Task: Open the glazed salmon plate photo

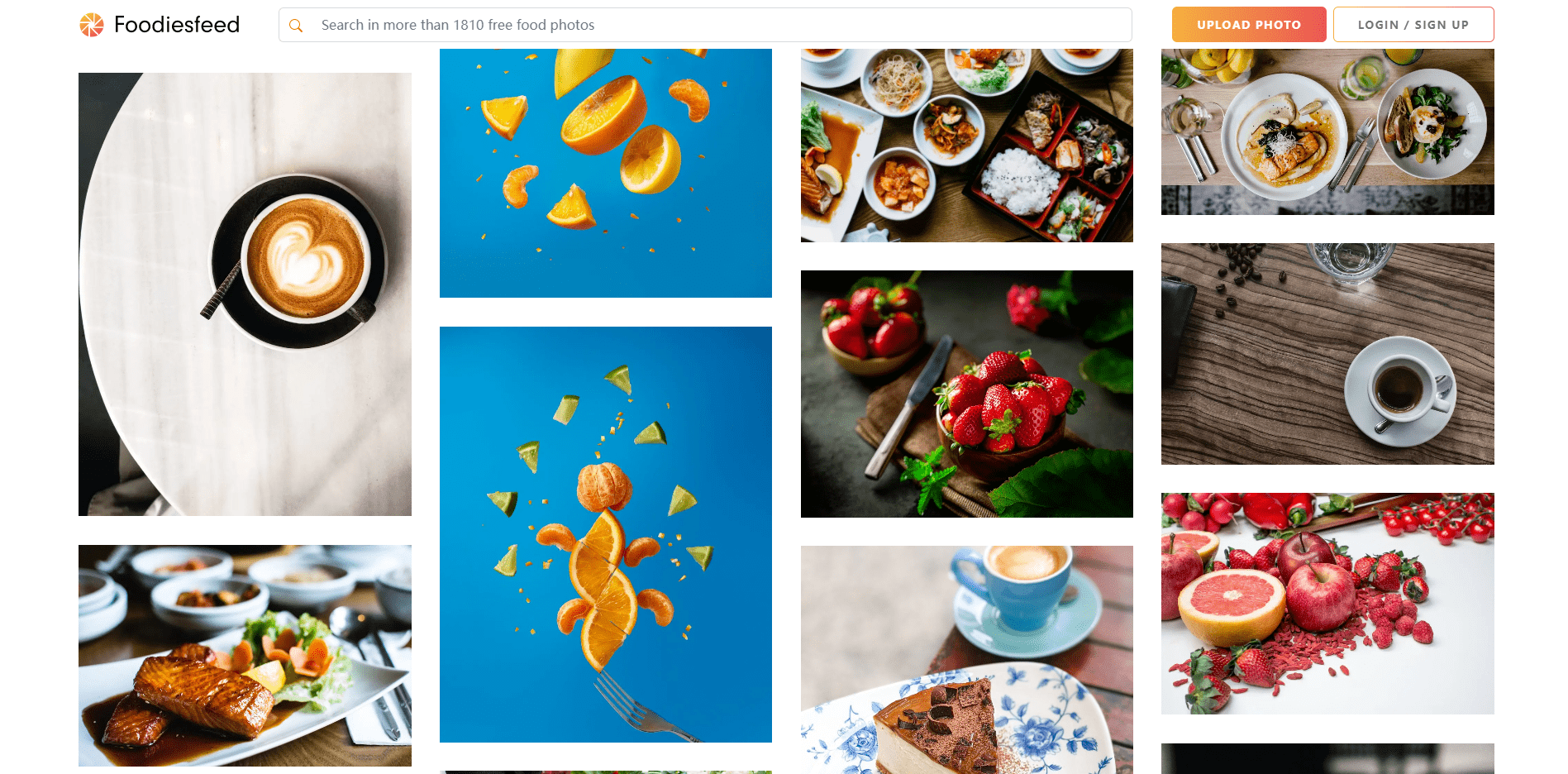Action: [245, 656]
